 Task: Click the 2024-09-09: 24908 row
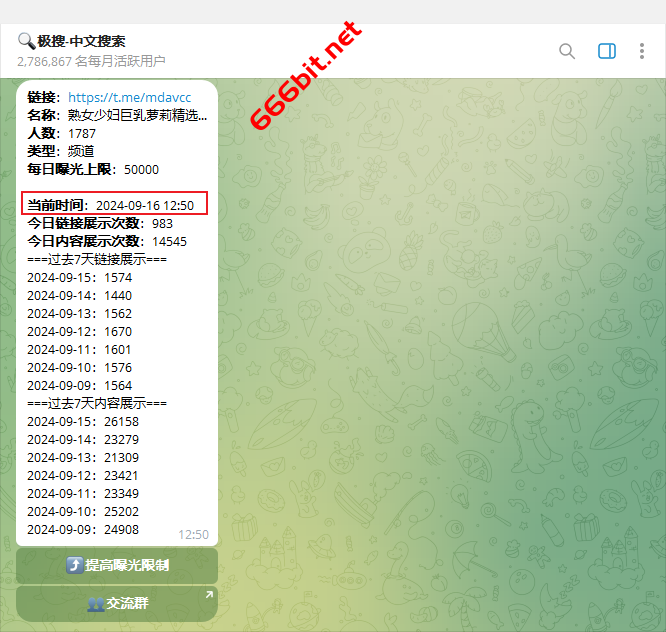pyautogui.click(x=83, y=530)
